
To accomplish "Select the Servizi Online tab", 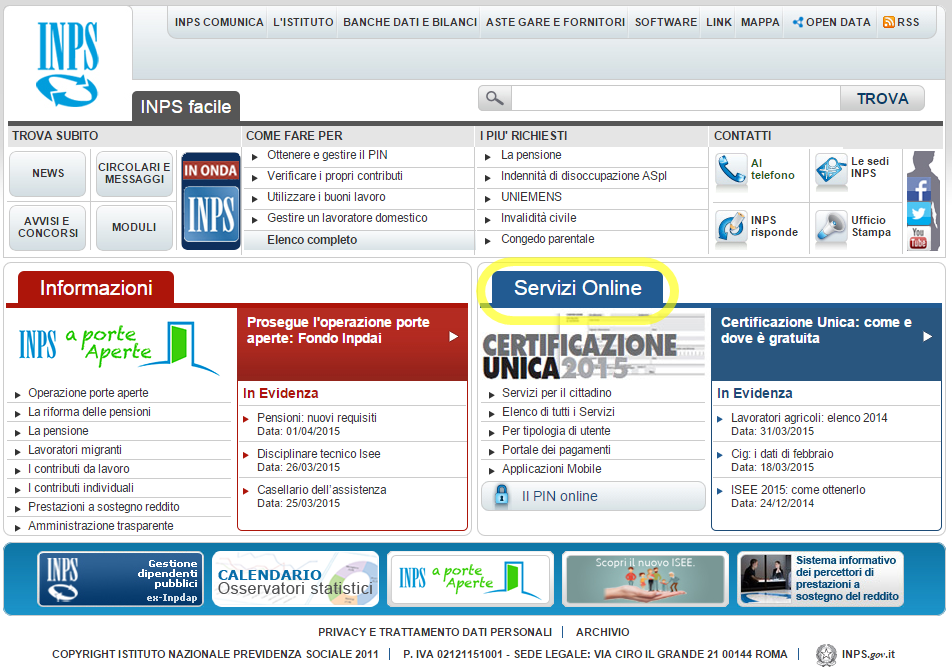I will click(x=577, y=288).
